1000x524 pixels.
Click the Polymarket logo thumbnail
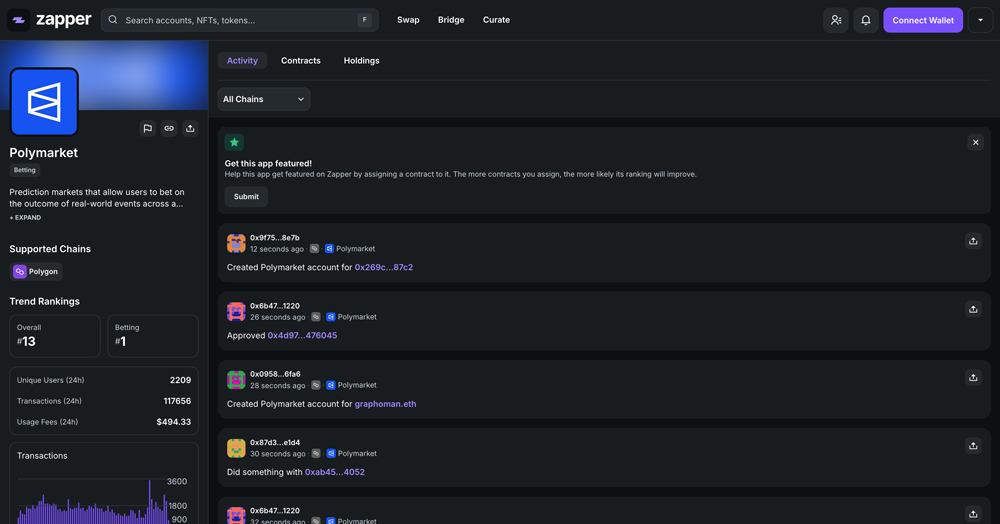(x=44, y=101)
